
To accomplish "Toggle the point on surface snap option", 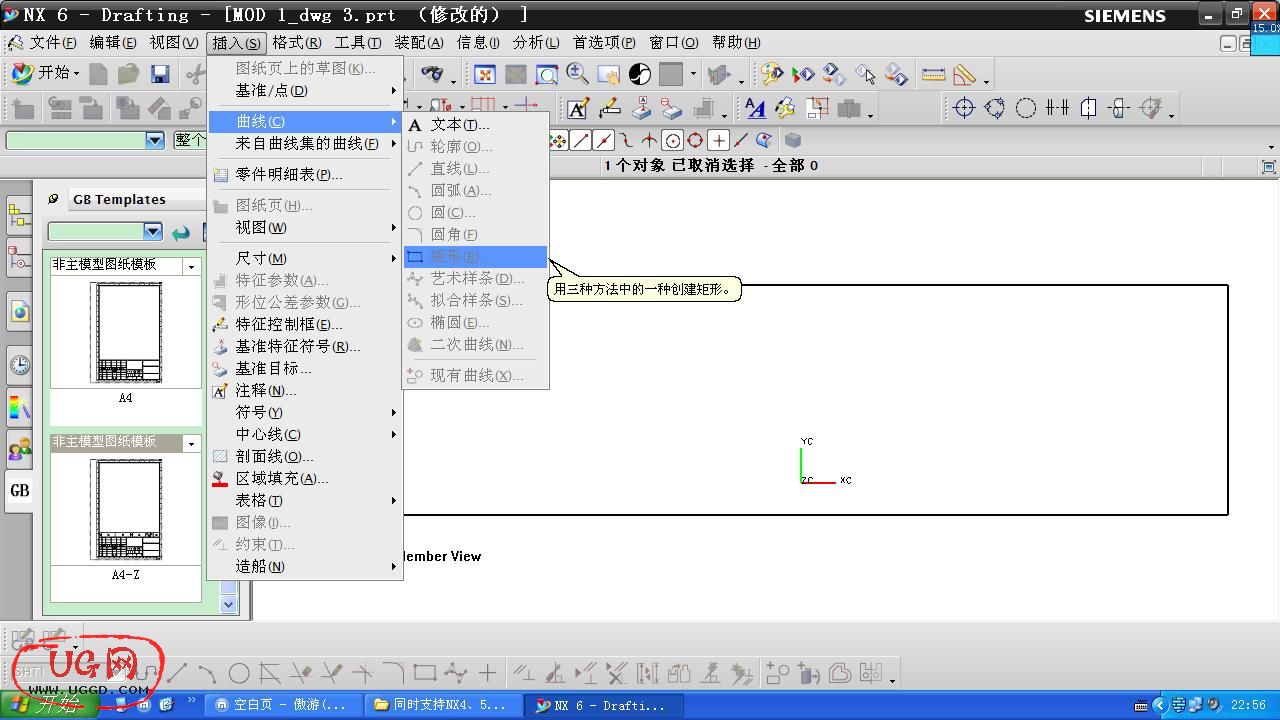I will coord(764,141).
